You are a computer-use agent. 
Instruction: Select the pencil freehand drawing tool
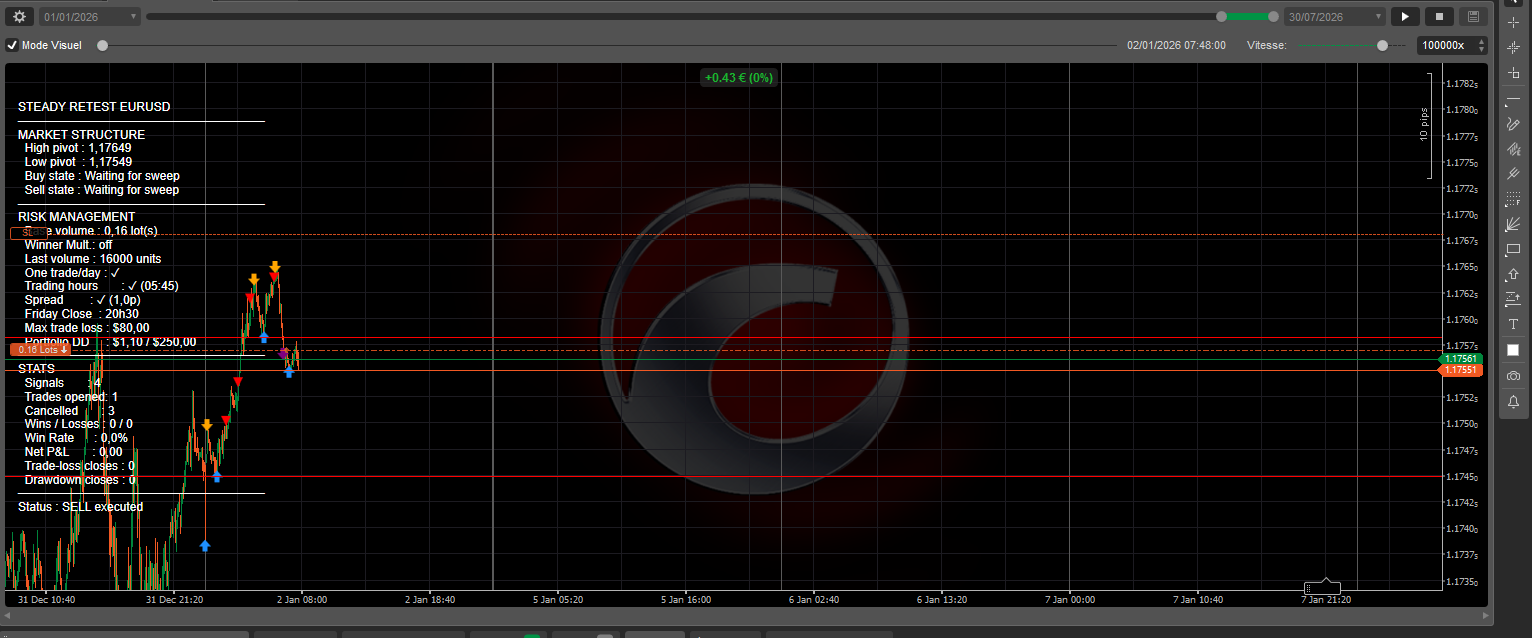(1513, 124)
